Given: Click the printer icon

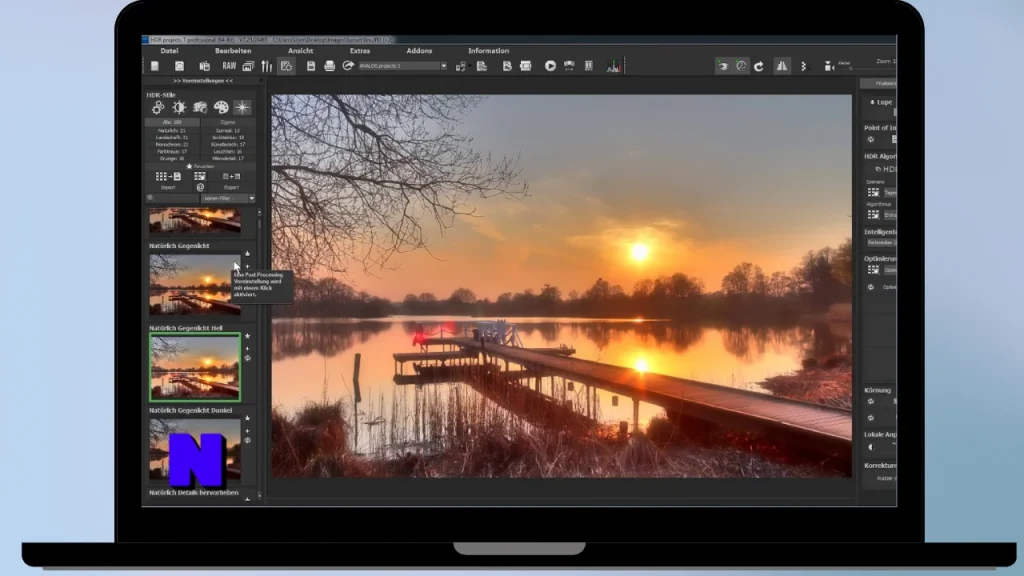Looking at the screenshot, I should click(x=329, y=66).
